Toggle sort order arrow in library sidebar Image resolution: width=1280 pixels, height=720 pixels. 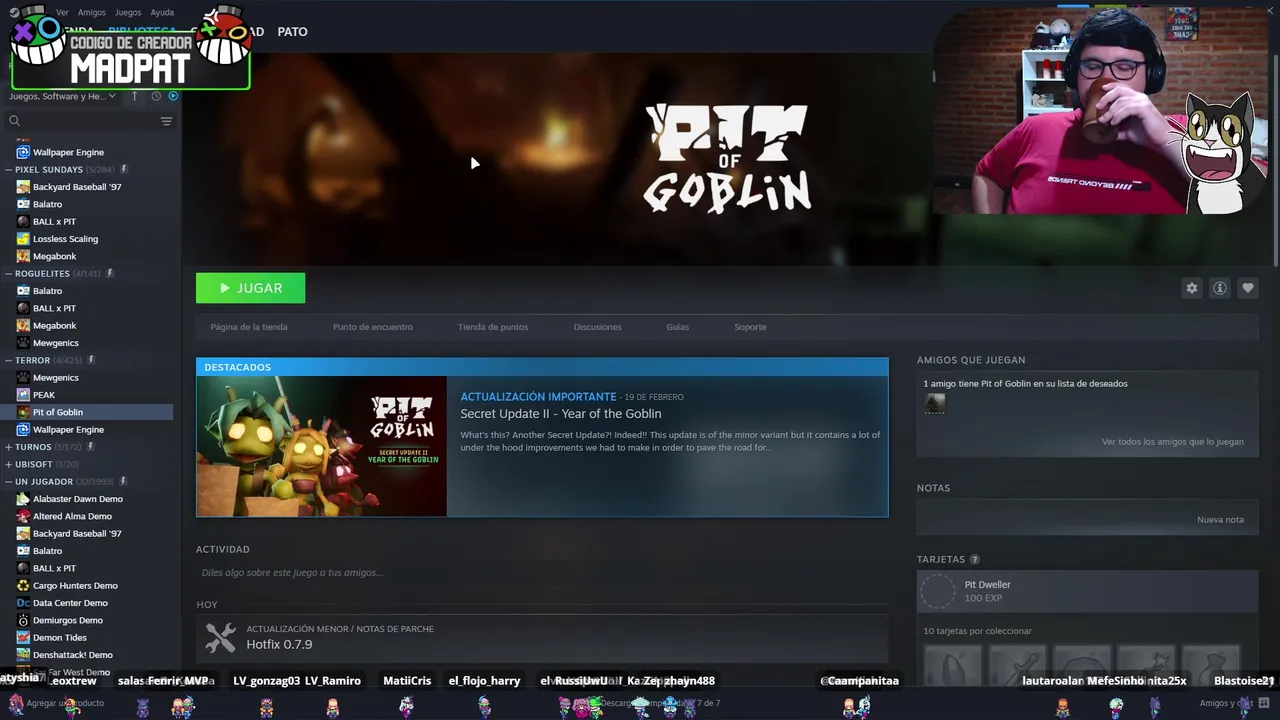[x=135, y=96]
